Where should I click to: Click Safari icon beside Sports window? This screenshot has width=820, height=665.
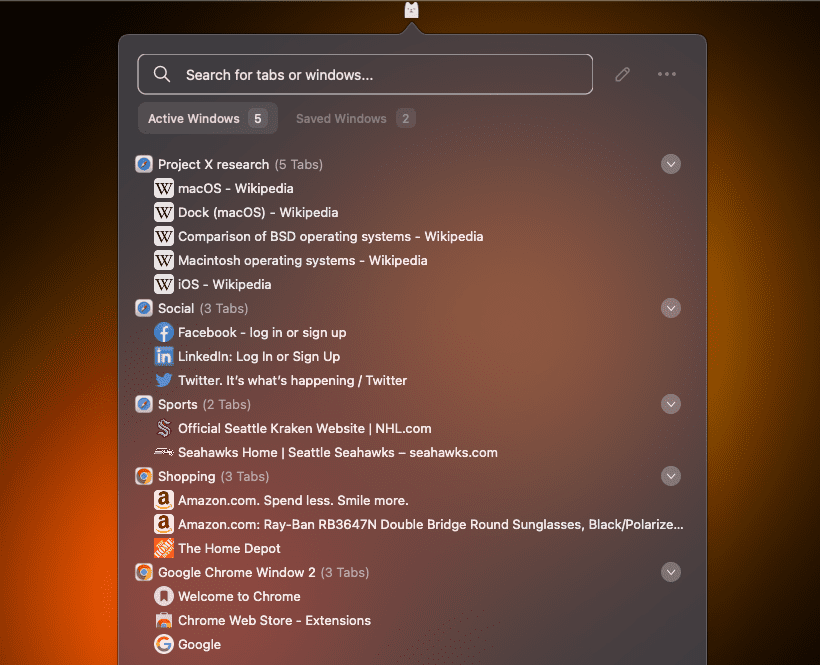point(144,404)
